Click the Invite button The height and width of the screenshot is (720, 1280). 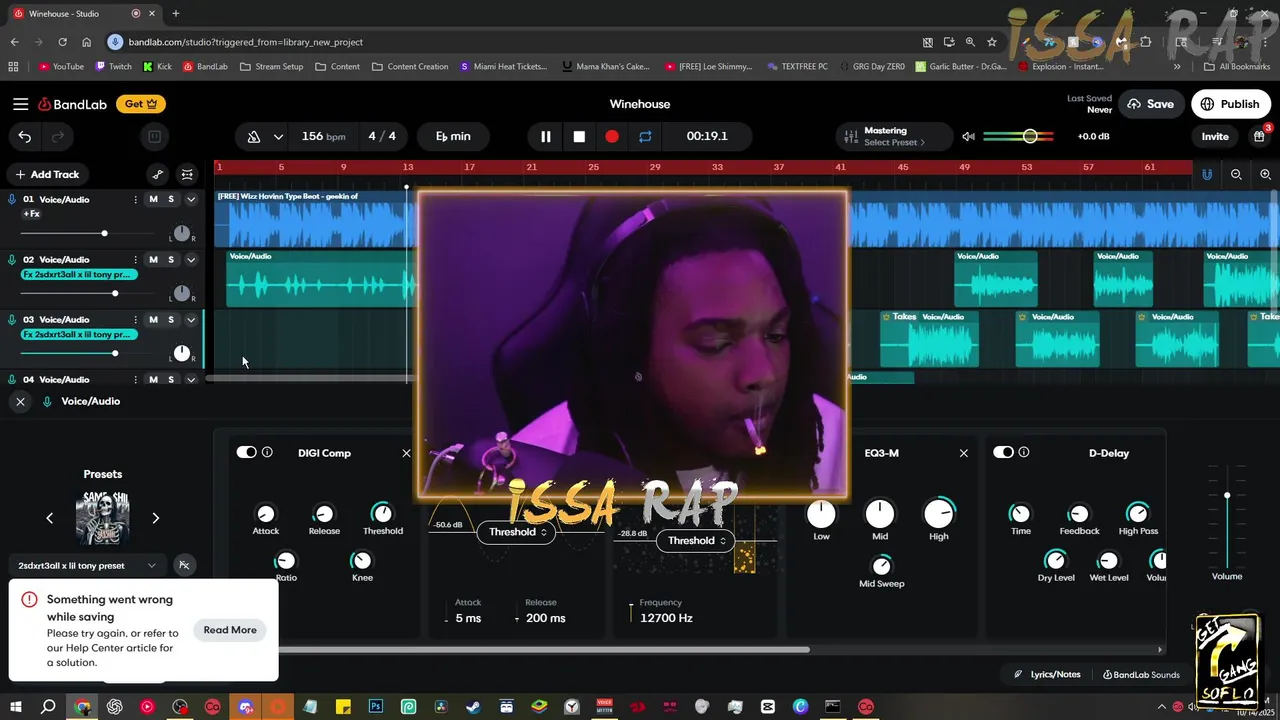coord(1215,137)
